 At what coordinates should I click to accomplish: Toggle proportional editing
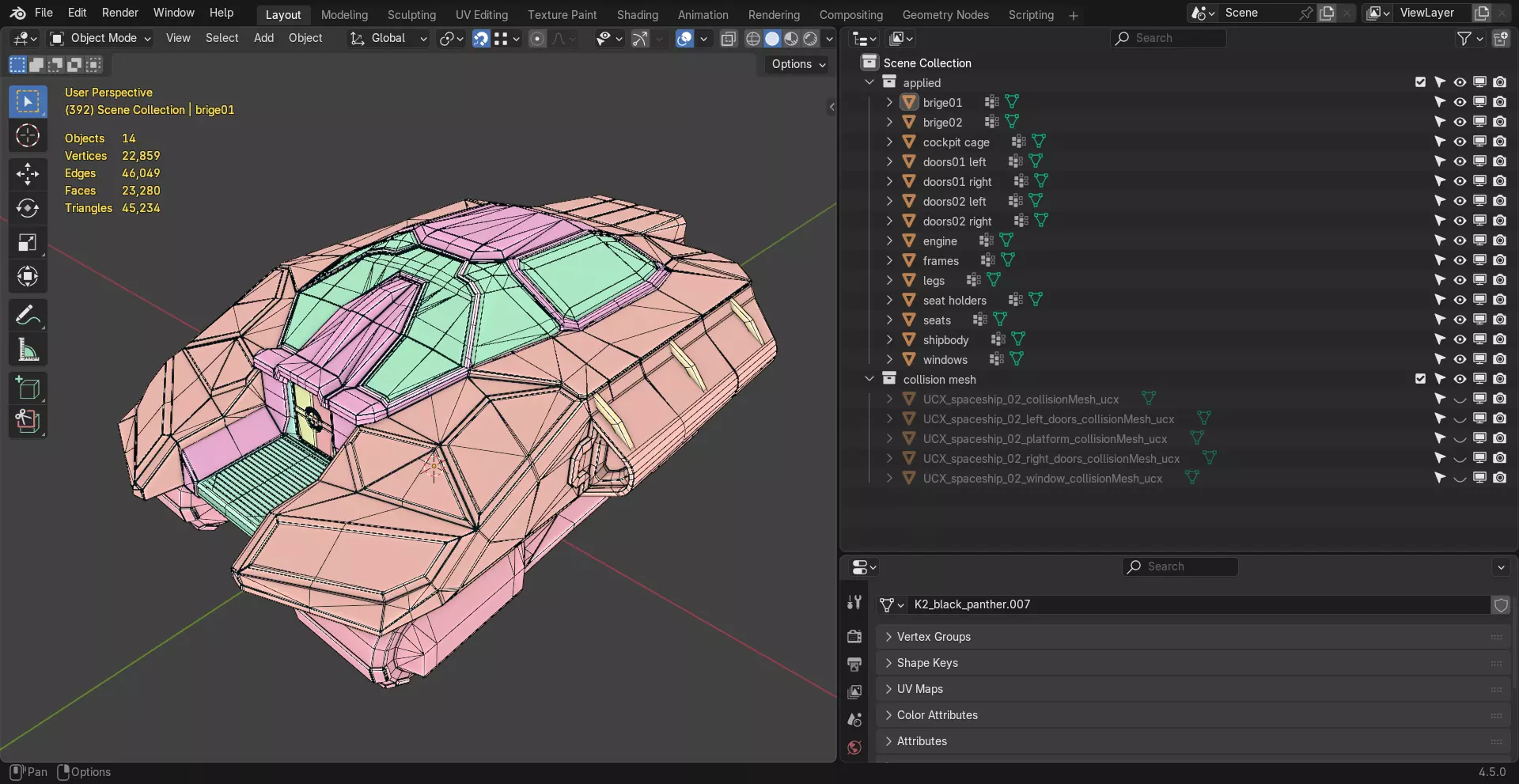tap(537, 38)
